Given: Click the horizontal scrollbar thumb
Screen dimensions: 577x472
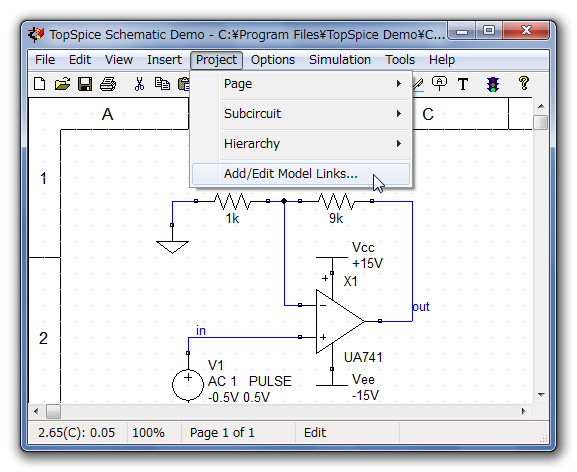Looking at the screenshot, I should [53, 411].
